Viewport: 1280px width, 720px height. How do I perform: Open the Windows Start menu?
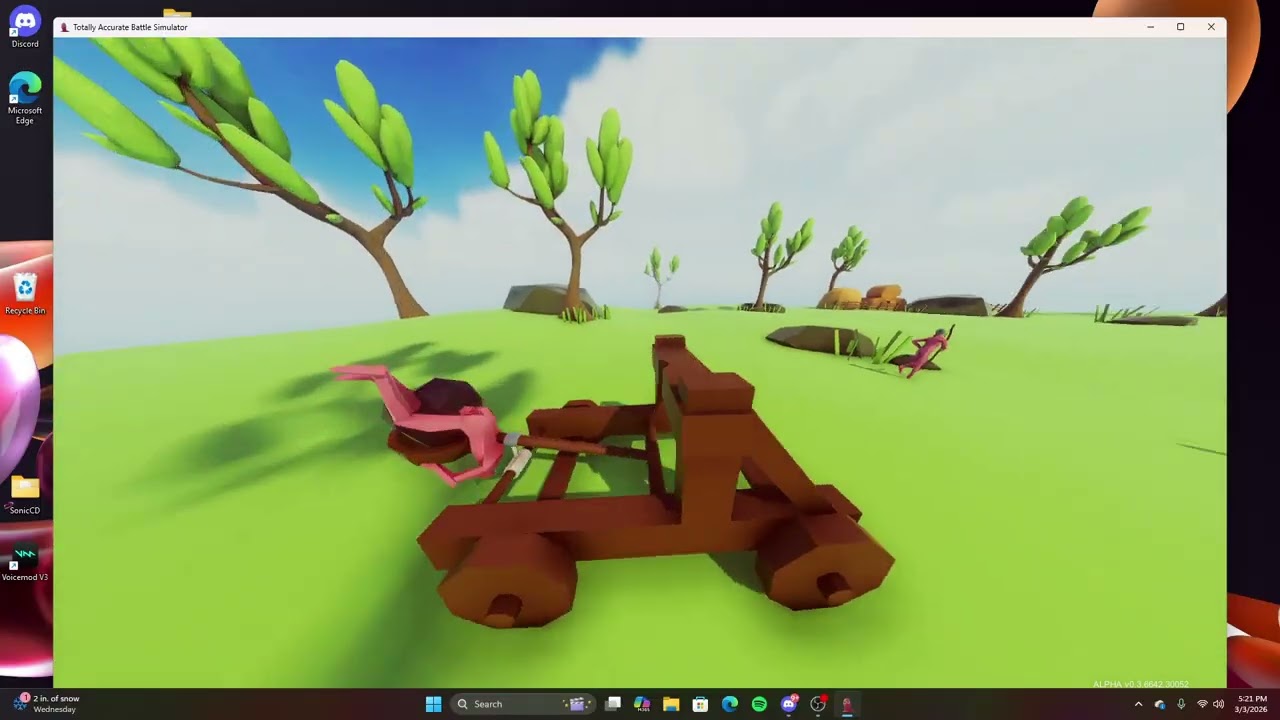(433, 704)
